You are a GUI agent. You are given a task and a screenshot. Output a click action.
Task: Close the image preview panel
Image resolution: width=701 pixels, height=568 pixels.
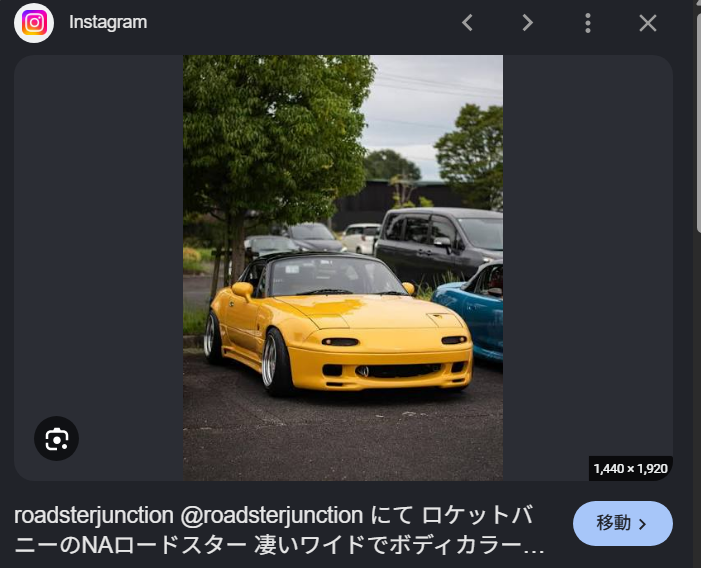(648, 23)
